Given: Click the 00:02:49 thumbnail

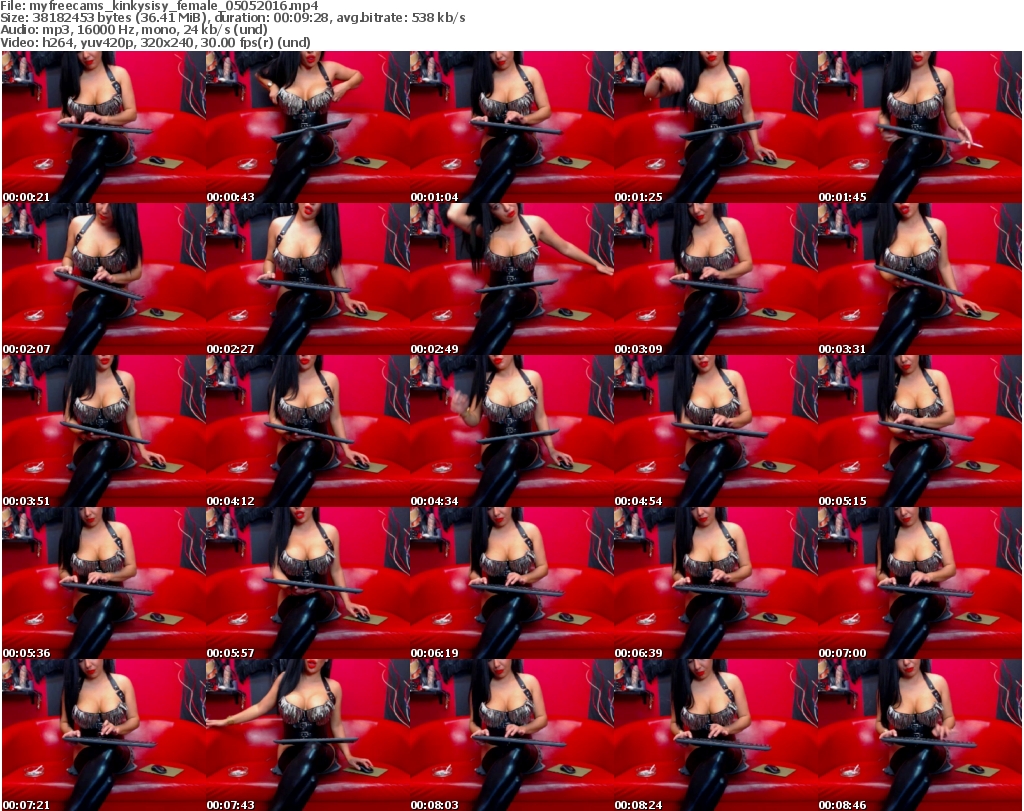Looking at the screenshot, I should [x=511, y=279].
